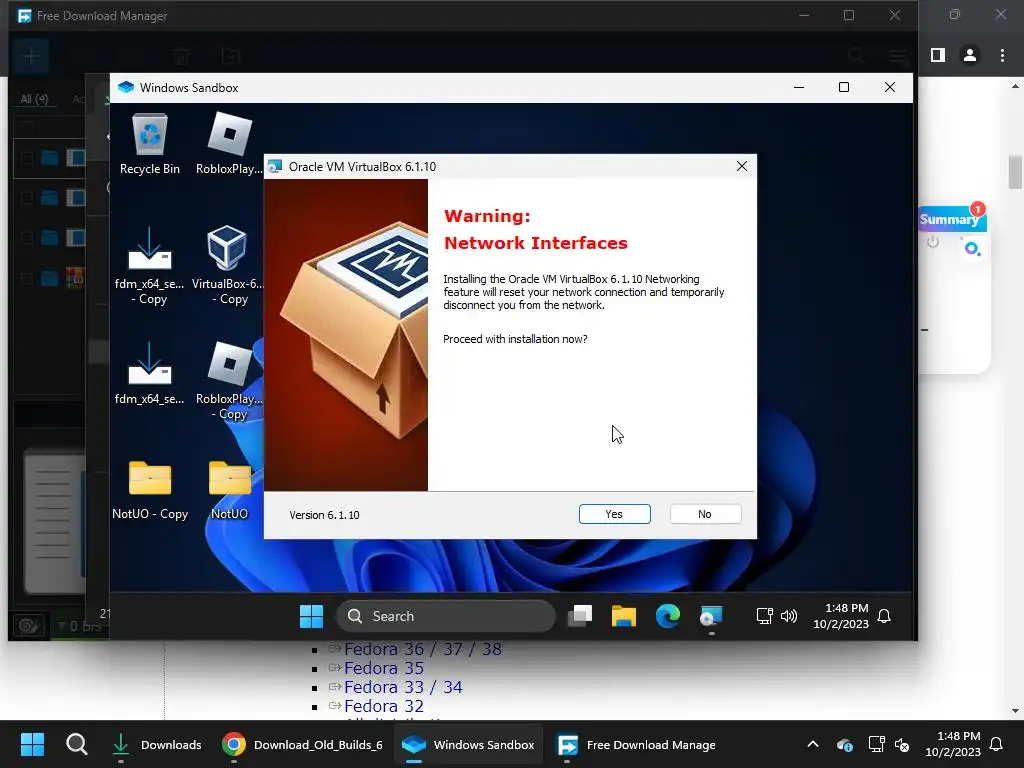This screenshot has height=768, width=1024.
Task: Open host notification bell
Action: (x=996, y=744)
